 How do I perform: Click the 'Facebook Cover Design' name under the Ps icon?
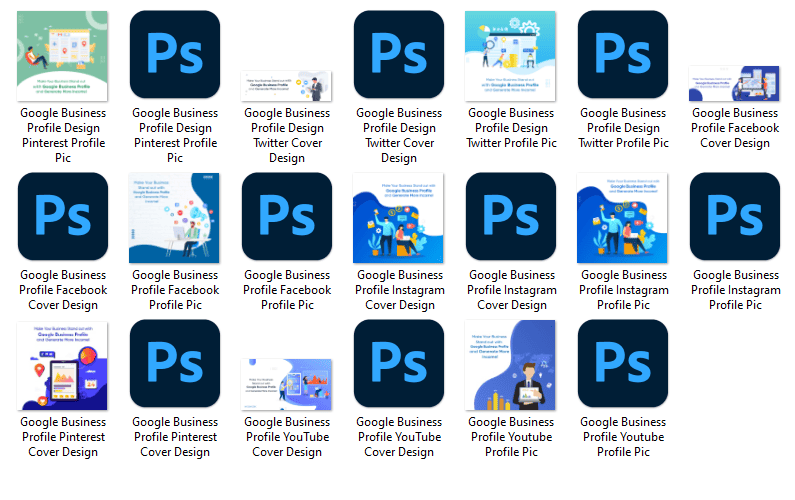coord(63,290)
